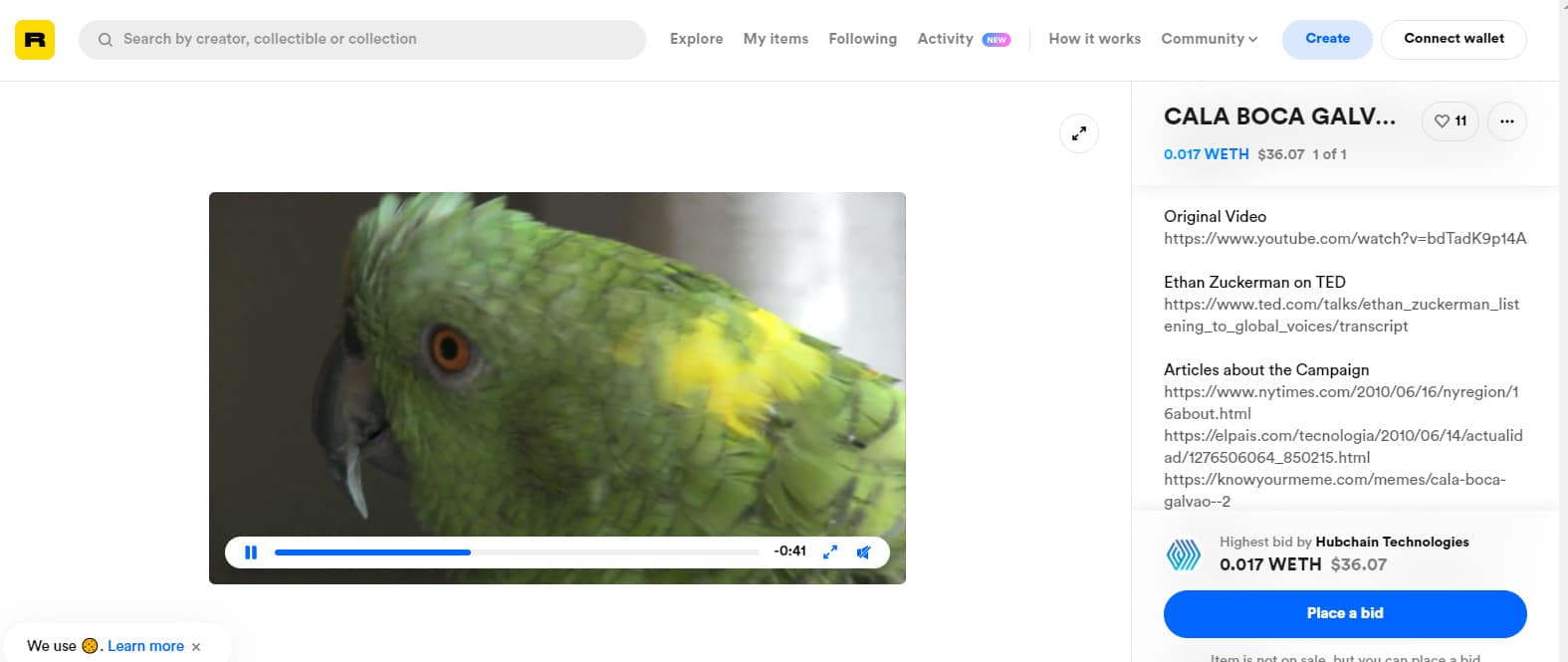
Task: Open the TED talk transcript link
Action: pyautogui.click(x=1342, y=316)
